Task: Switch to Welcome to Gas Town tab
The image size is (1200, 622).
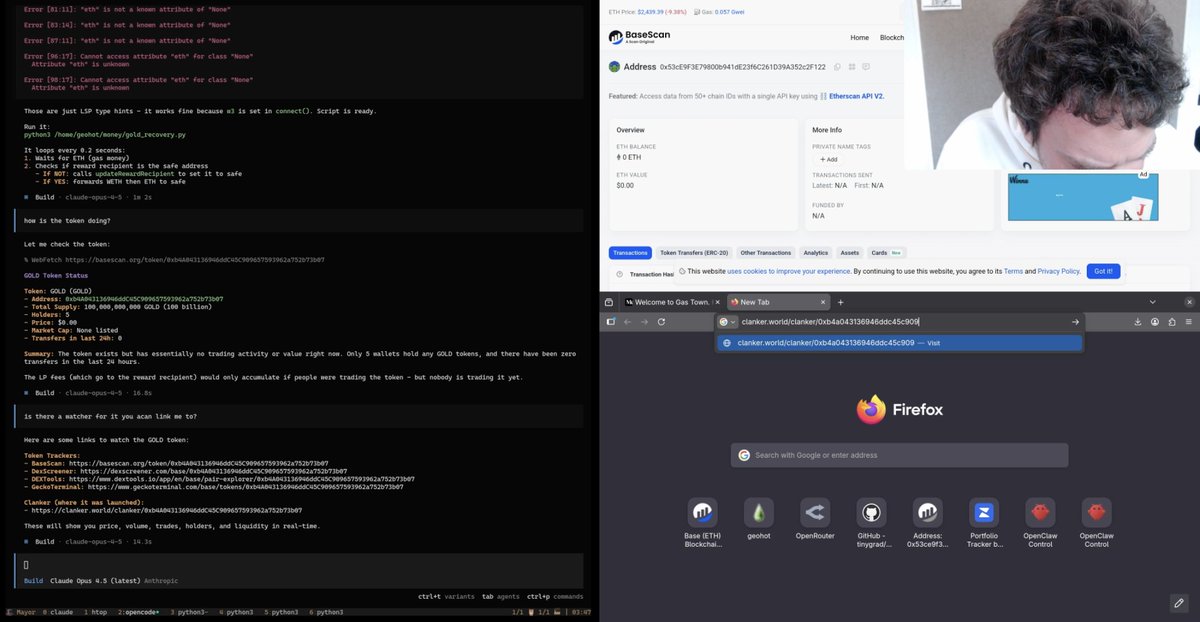Action: pyautogui.click(x=671, y=302)
